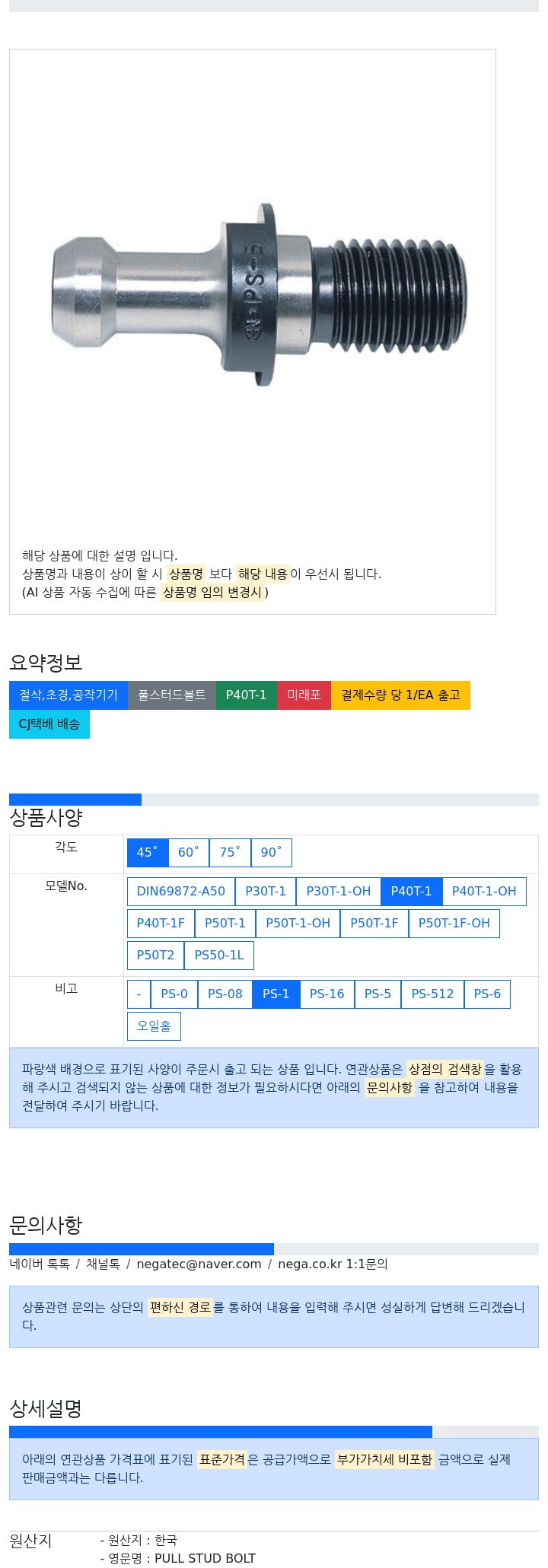Pick model DIN69872-A50
The image size is (548, 1568).
pos(181,891)
